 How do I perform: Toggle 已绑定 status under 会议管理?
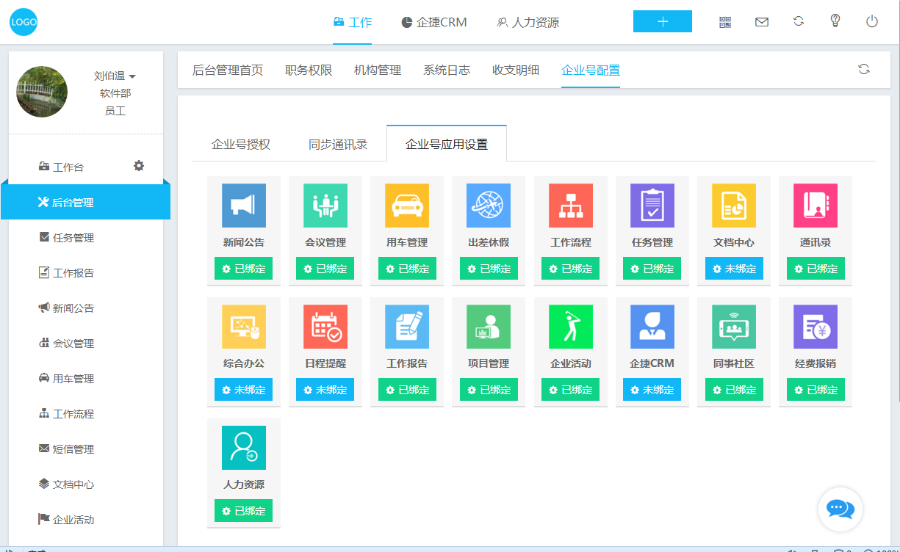pos(325,269)
